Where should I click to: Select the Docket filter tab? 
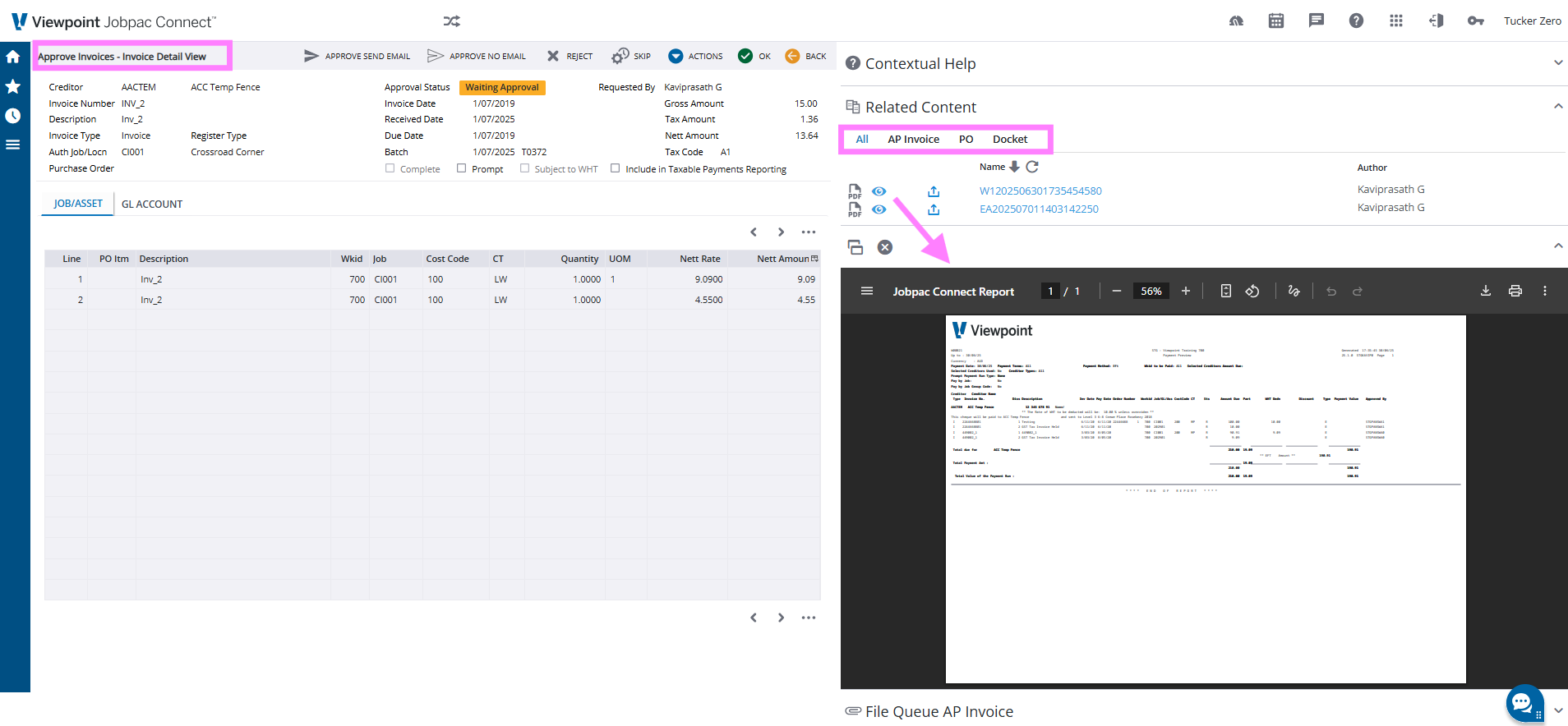pos(1010,140)
